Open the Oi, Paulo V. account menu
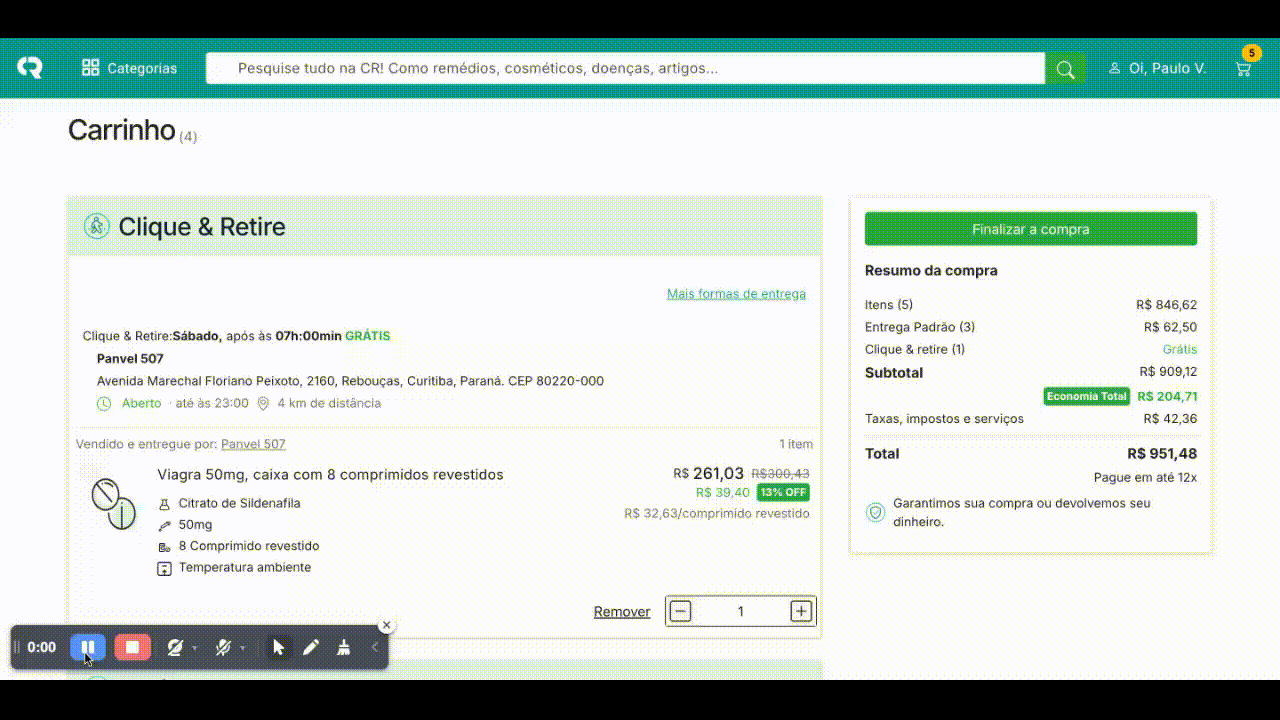This screenshot has height=720, width=1280. coord(1157,68)
